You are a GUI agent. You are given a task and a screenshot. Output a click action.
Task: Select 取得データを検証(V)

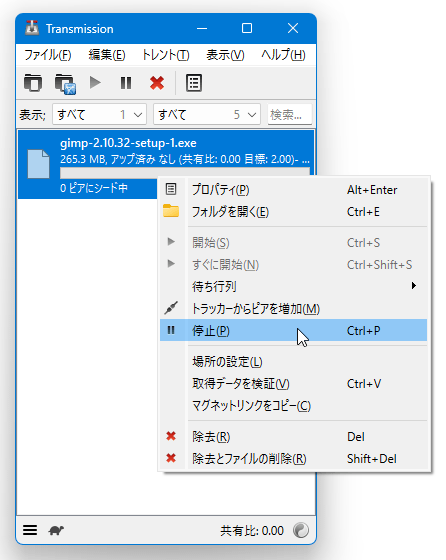pos(294,384)
